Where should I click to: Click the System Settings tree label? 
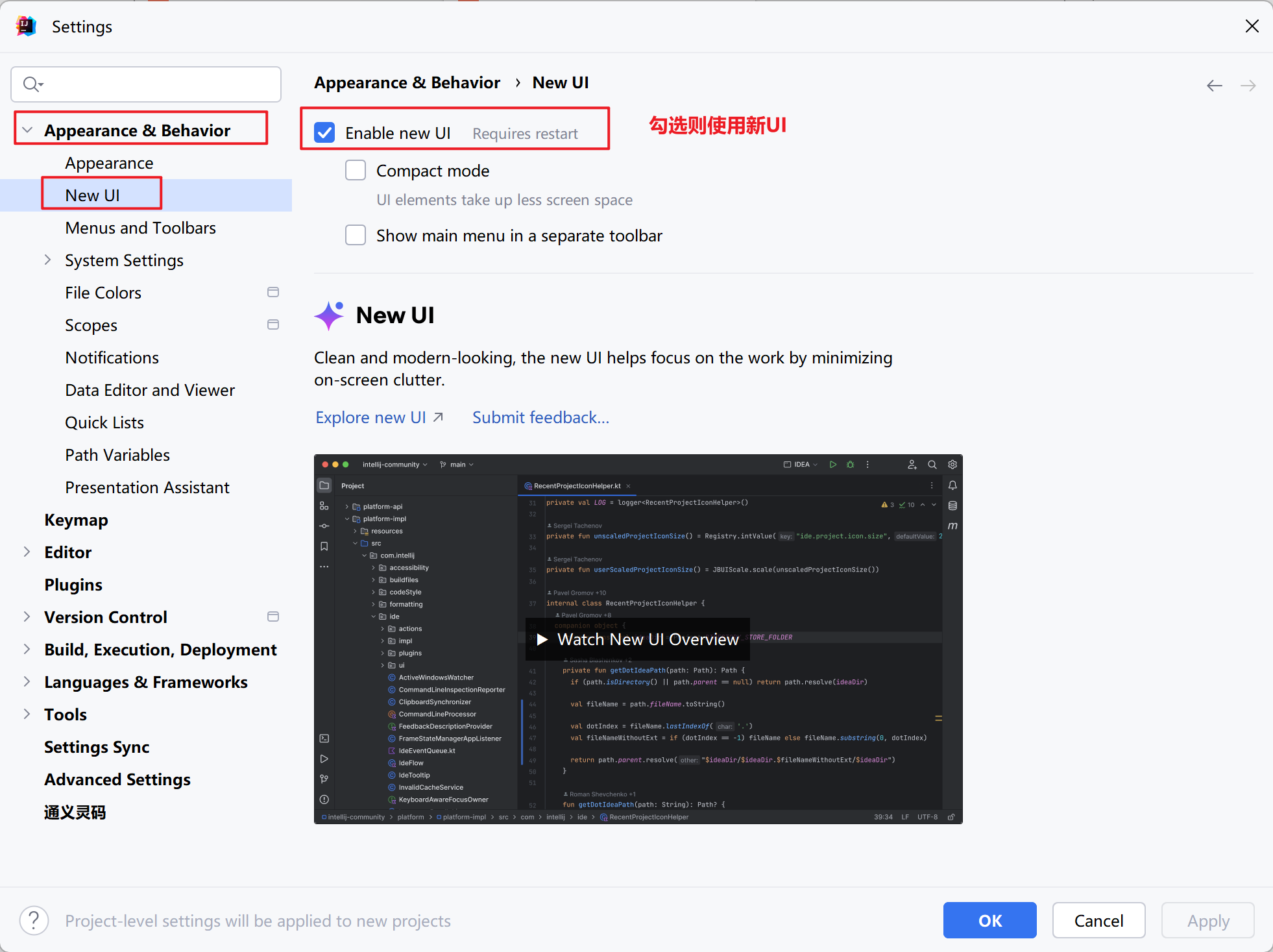[x=124, y=260]
